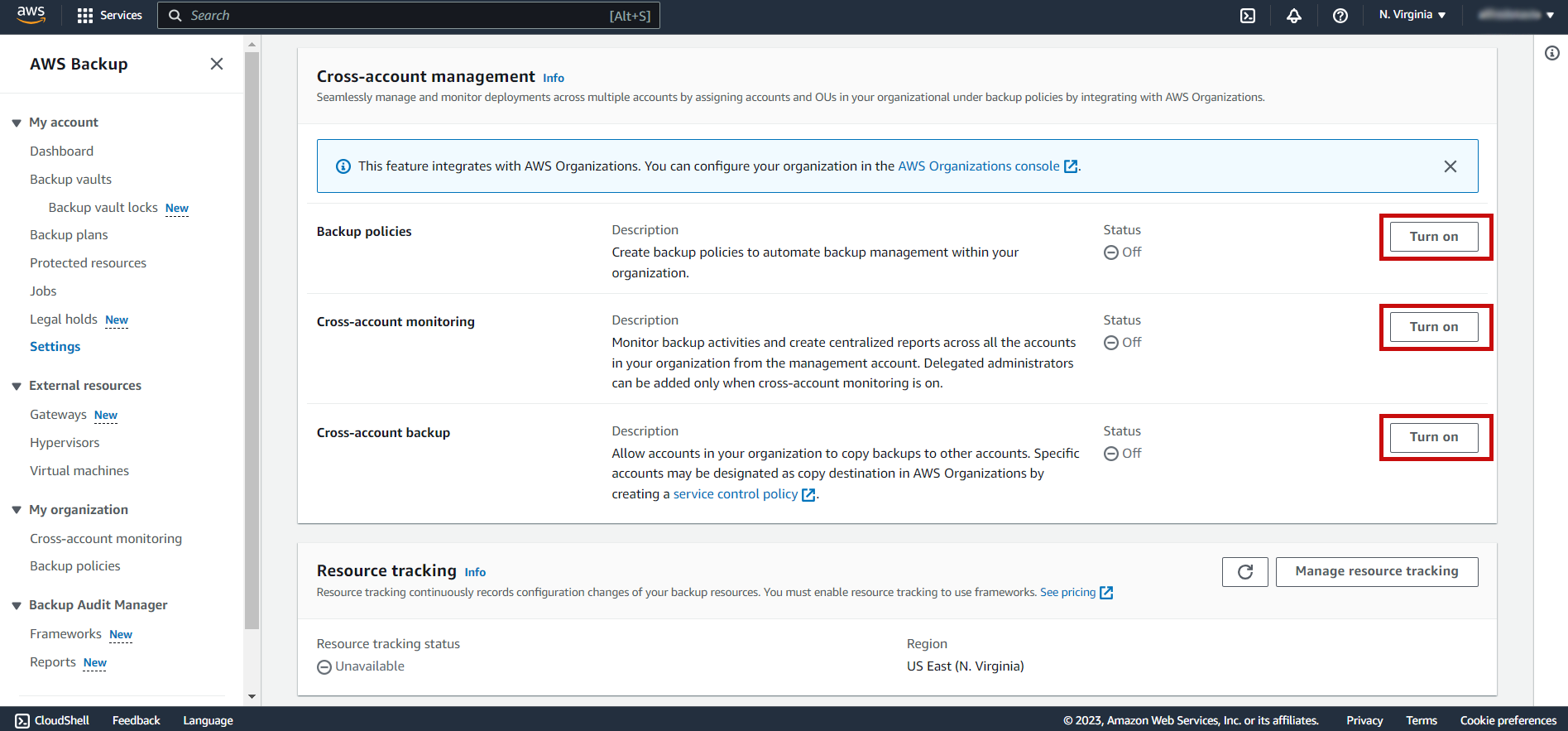The image size is (1568, 731).
Task: Turn on Cross-account backup
Action: click(x=1433, y=437)
